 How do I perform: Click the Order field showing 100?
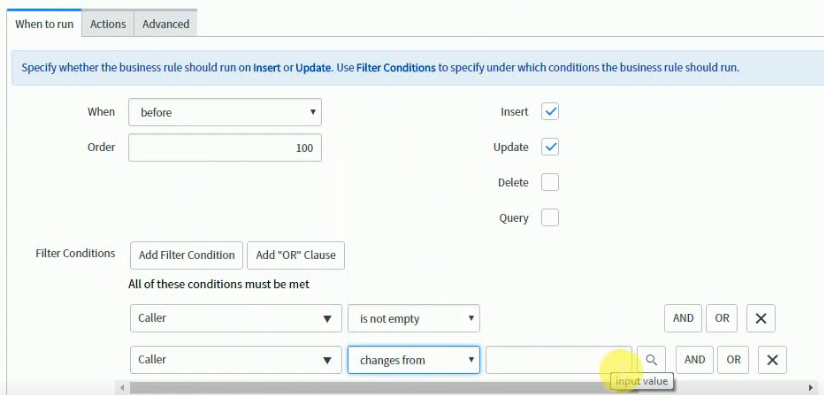[x=225, y=148]
